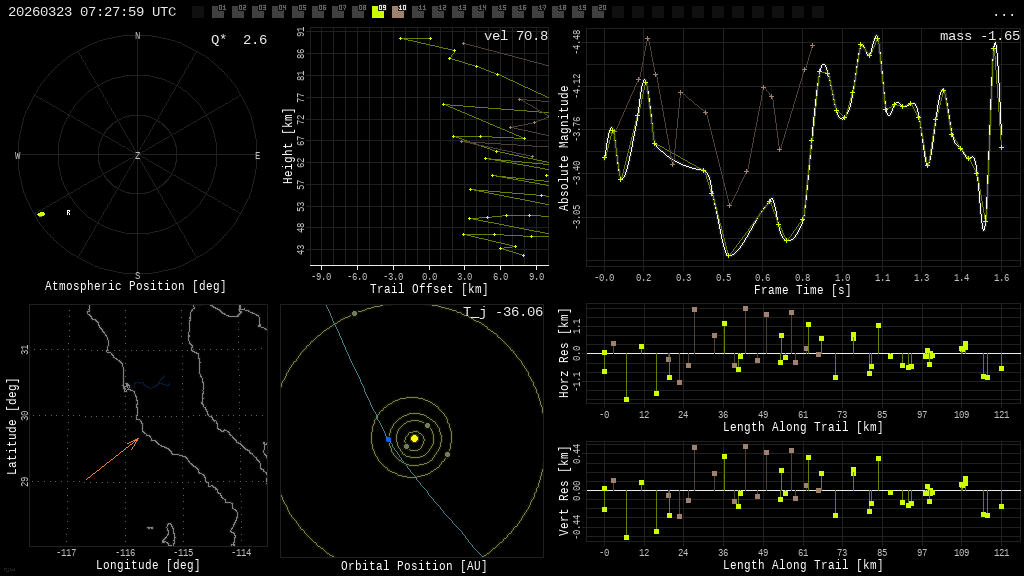Toggle station square 16

518,12
